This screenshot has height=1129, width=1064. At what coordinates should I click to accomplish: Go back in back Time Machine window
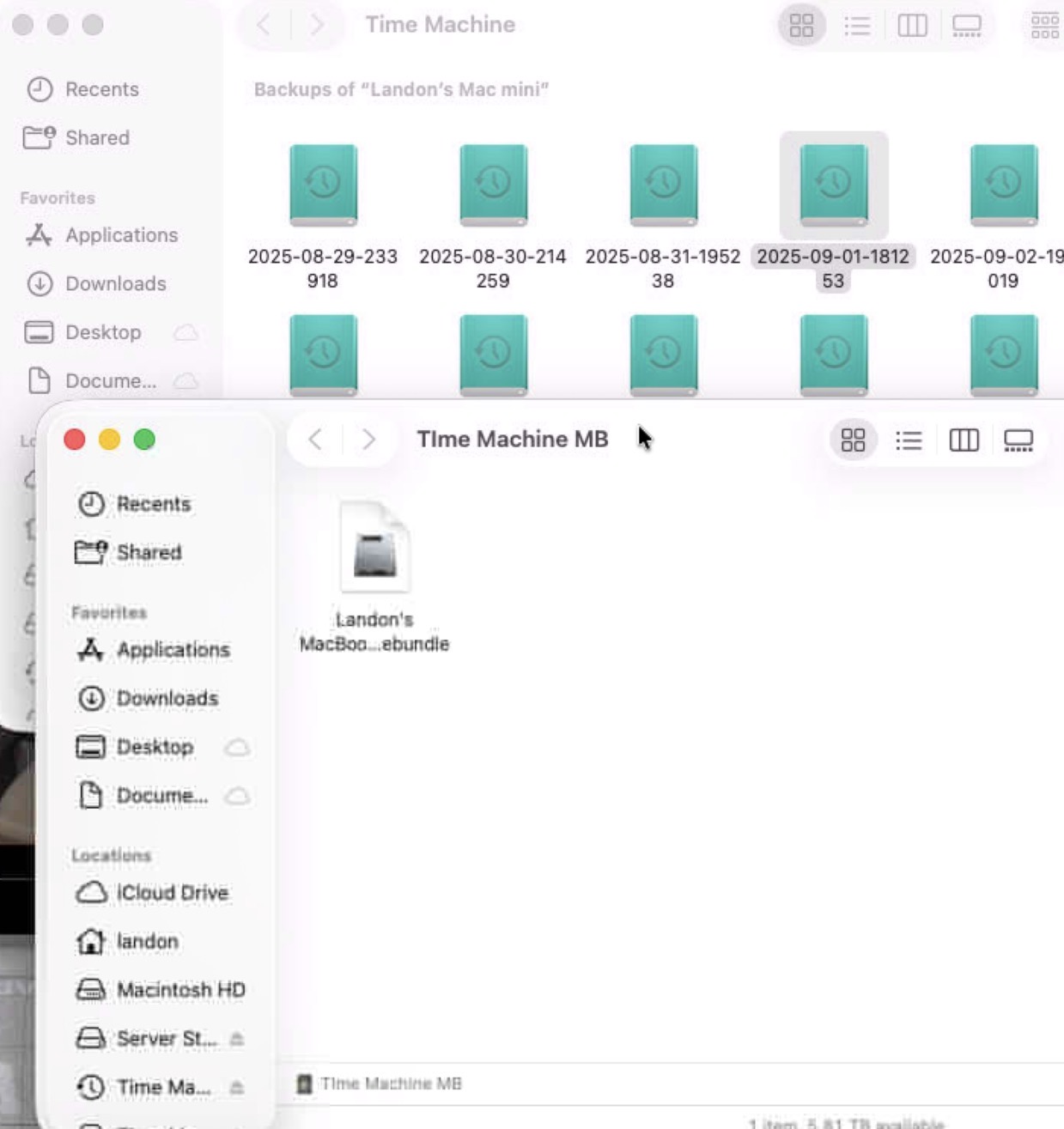tap(264, 25)
